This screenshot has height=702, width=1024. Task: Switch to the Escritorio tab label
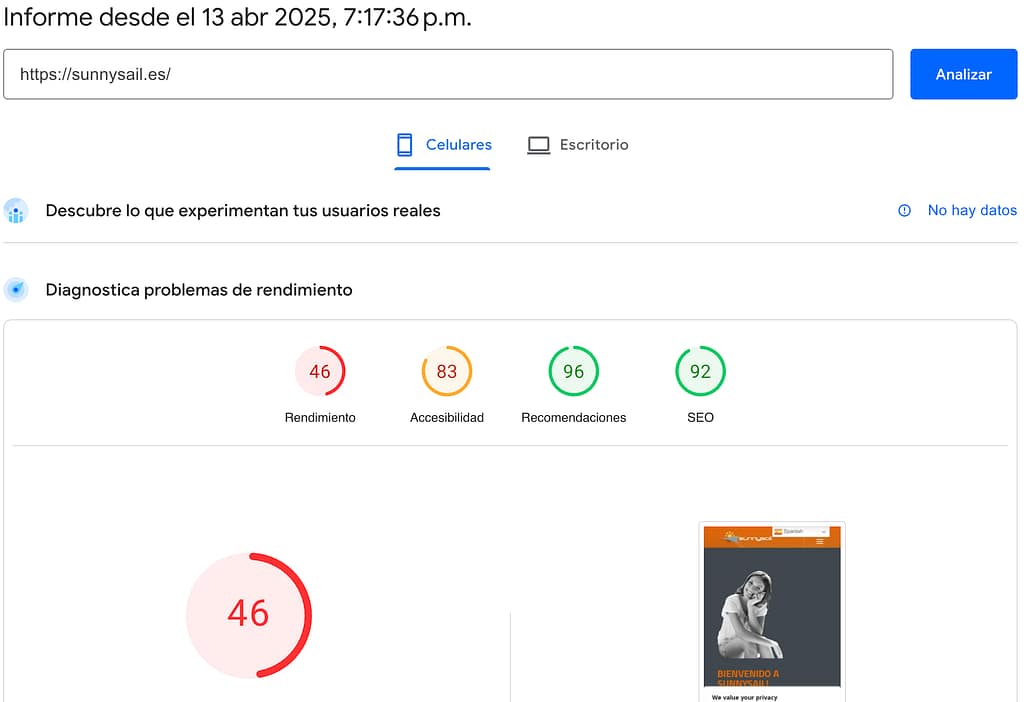point(594,145)
